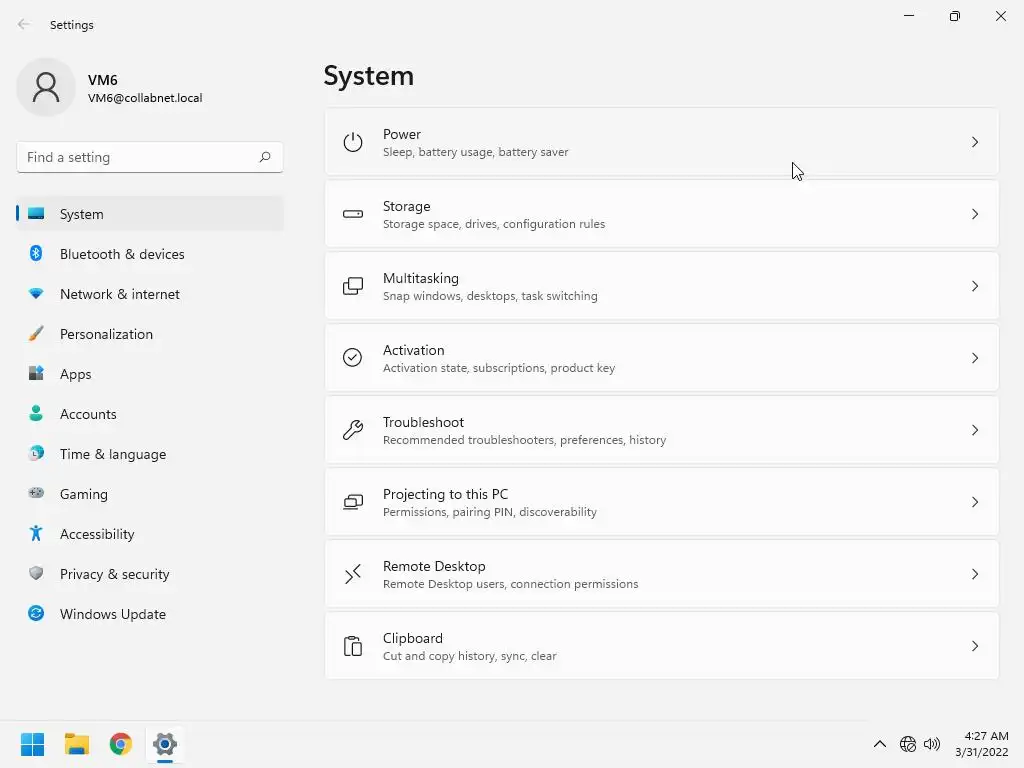Screen dimensions: 1024x768
Task: Expand Storage settings chevron
Action: pyautogui.click(x=974, y=214)
